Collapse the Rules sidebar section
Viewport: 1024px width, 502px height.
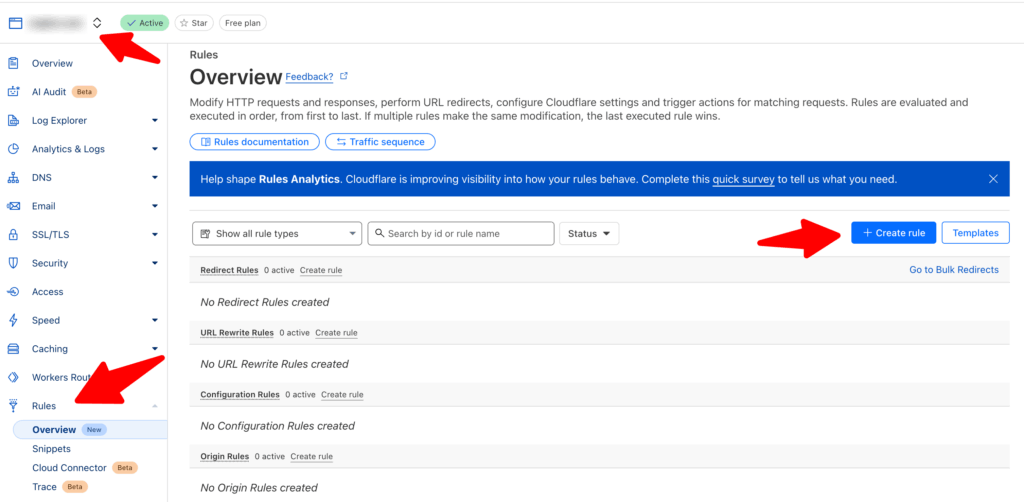point(155,406)
